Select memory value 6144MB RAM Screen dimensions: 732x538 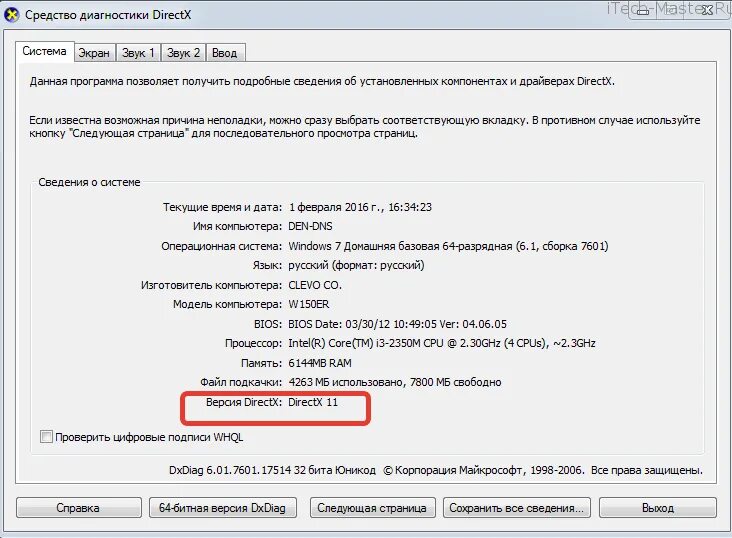point(320,363)
